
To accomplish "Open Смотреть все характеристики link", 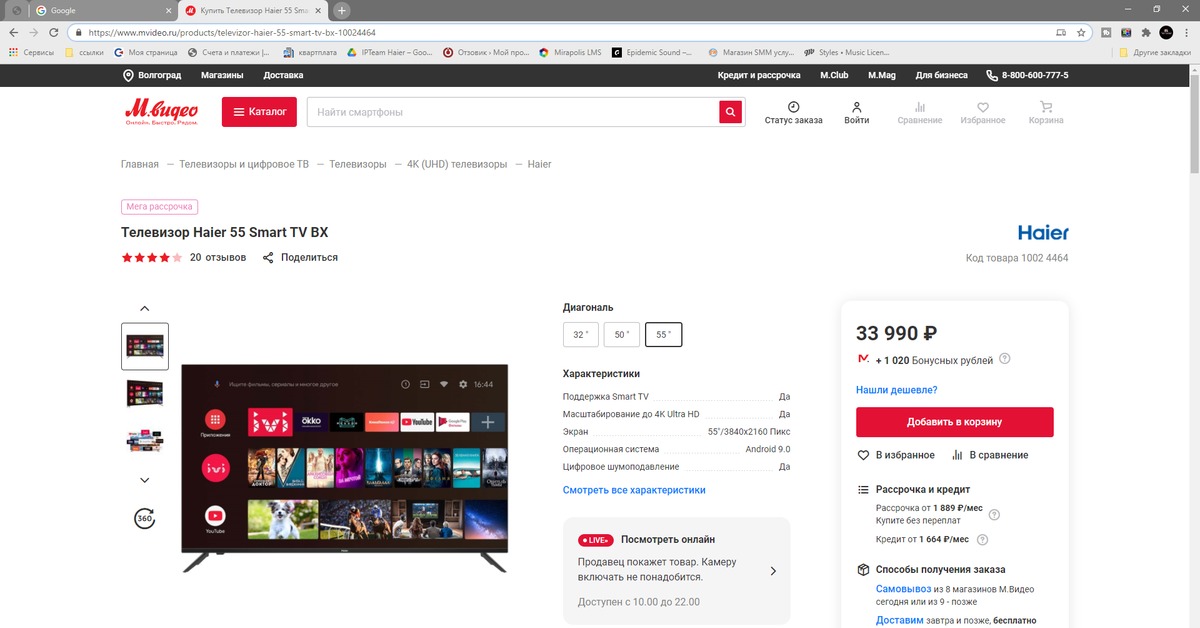I will 634,490.
